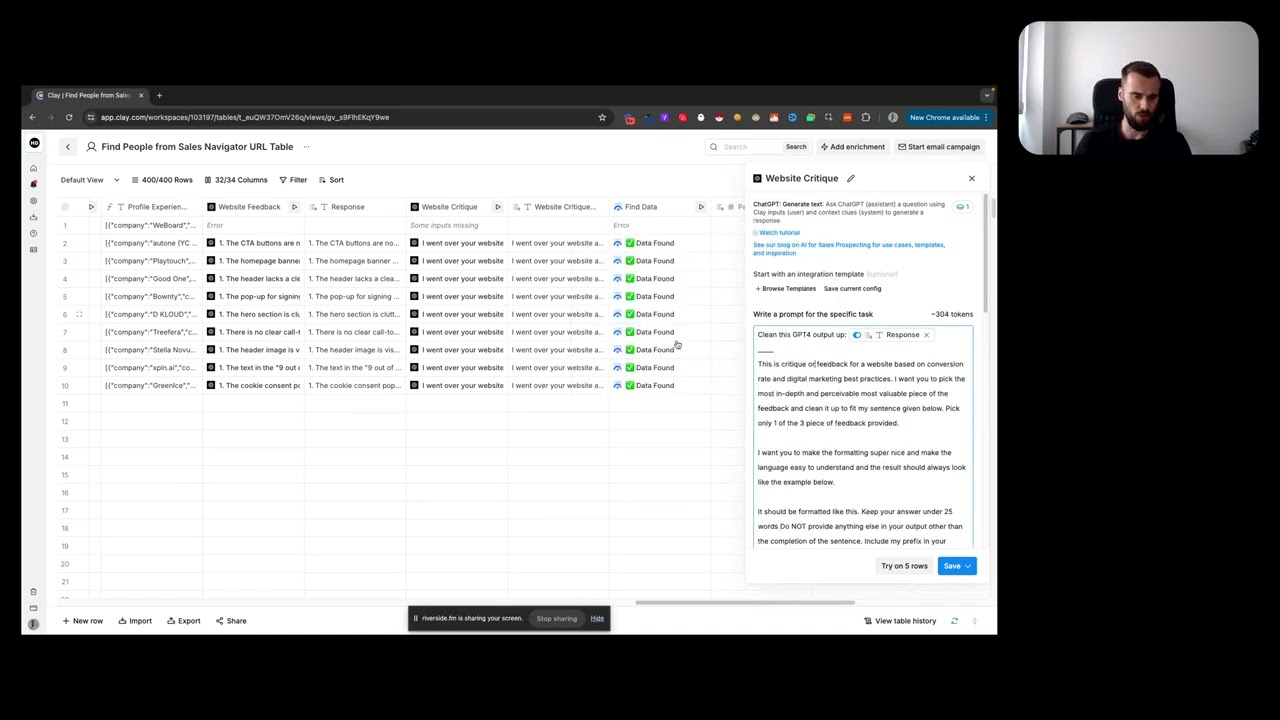Click Add enrichment
This screenshot has height=720, width=1280.
point(852,147)
